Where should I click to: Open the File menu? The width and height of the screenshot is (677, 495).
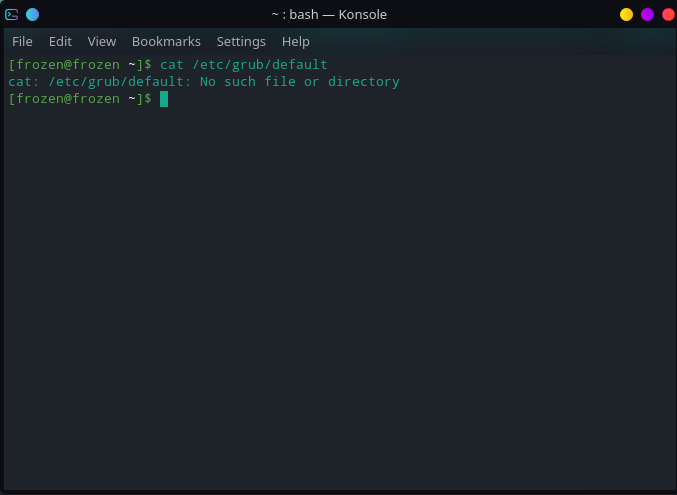pyautogui.click(x=22, y=41)
